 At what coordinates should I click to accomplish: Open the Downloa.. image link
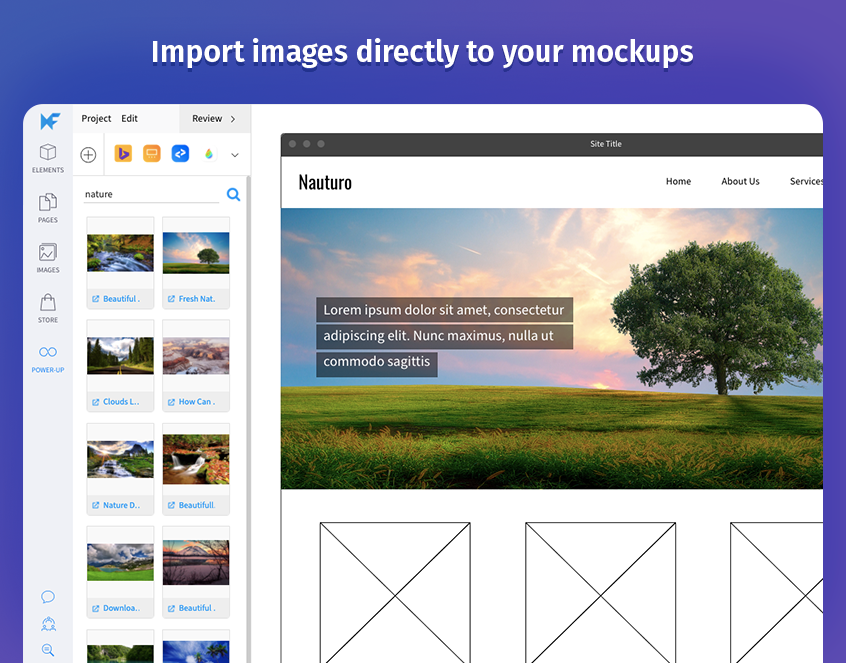[121, 608]
